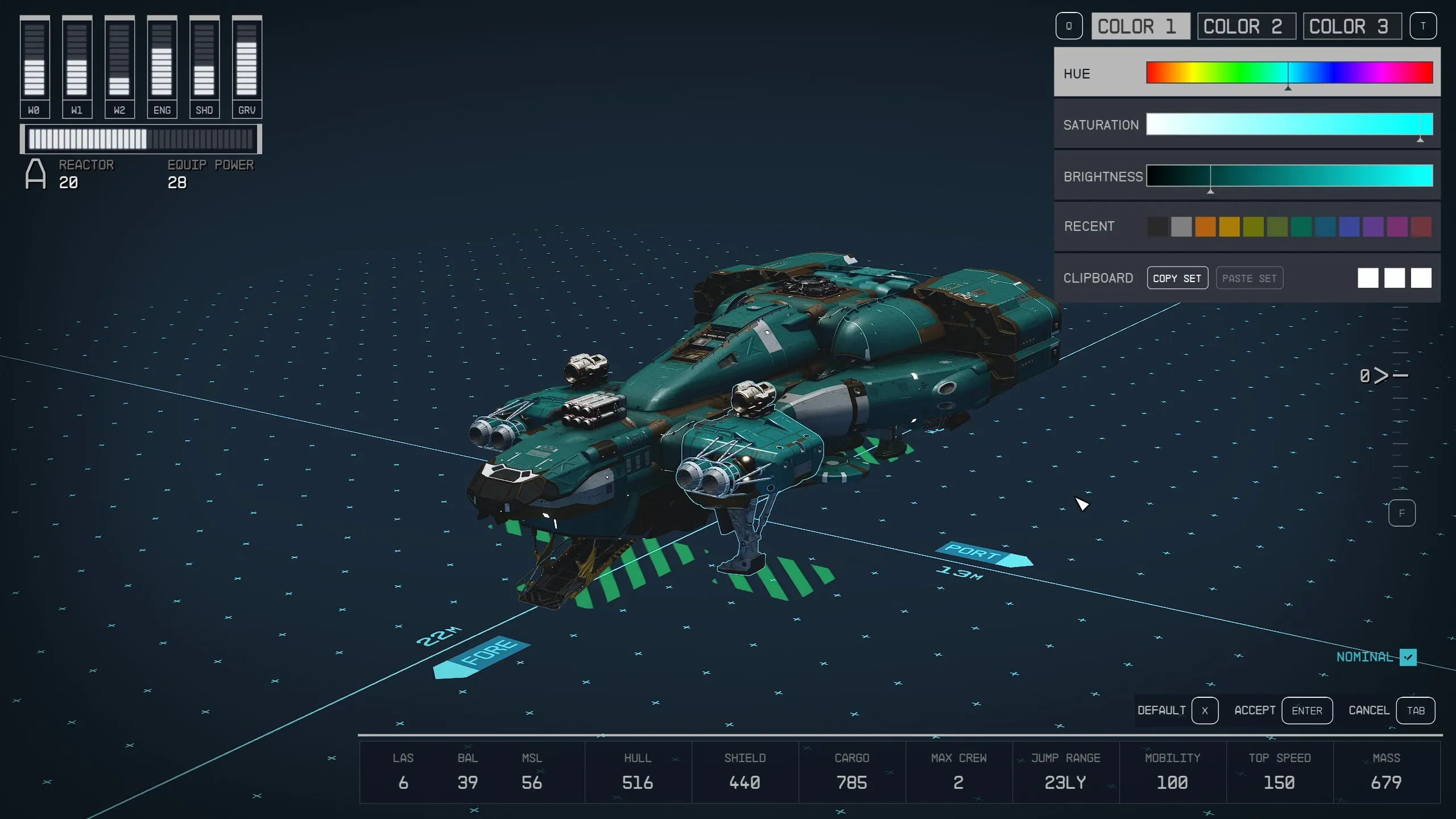
Task: Click the TAB key icon to cancel
Action: pyautogui.click(x=1415, y=710)
